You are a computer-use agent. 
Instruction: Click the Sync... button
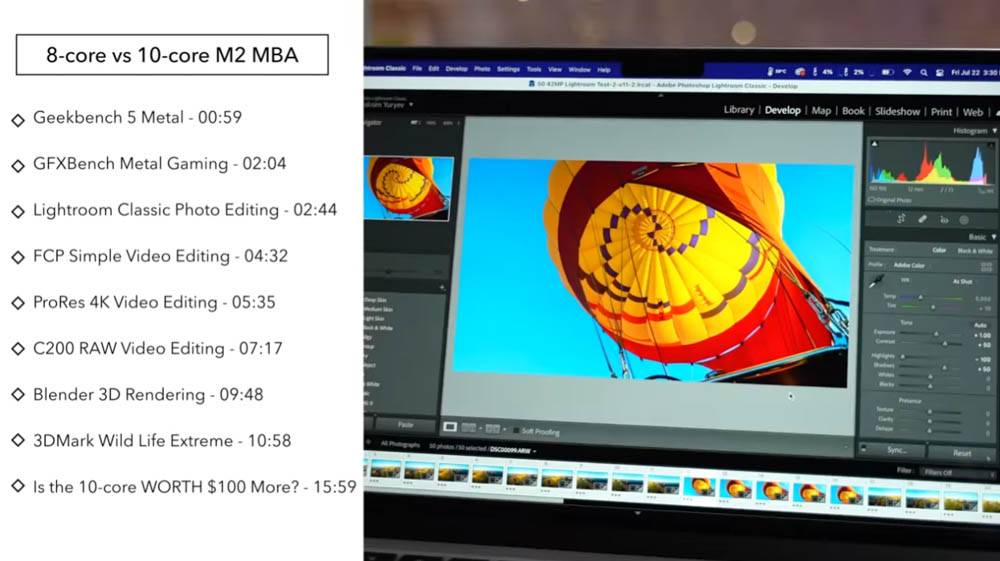897,451
